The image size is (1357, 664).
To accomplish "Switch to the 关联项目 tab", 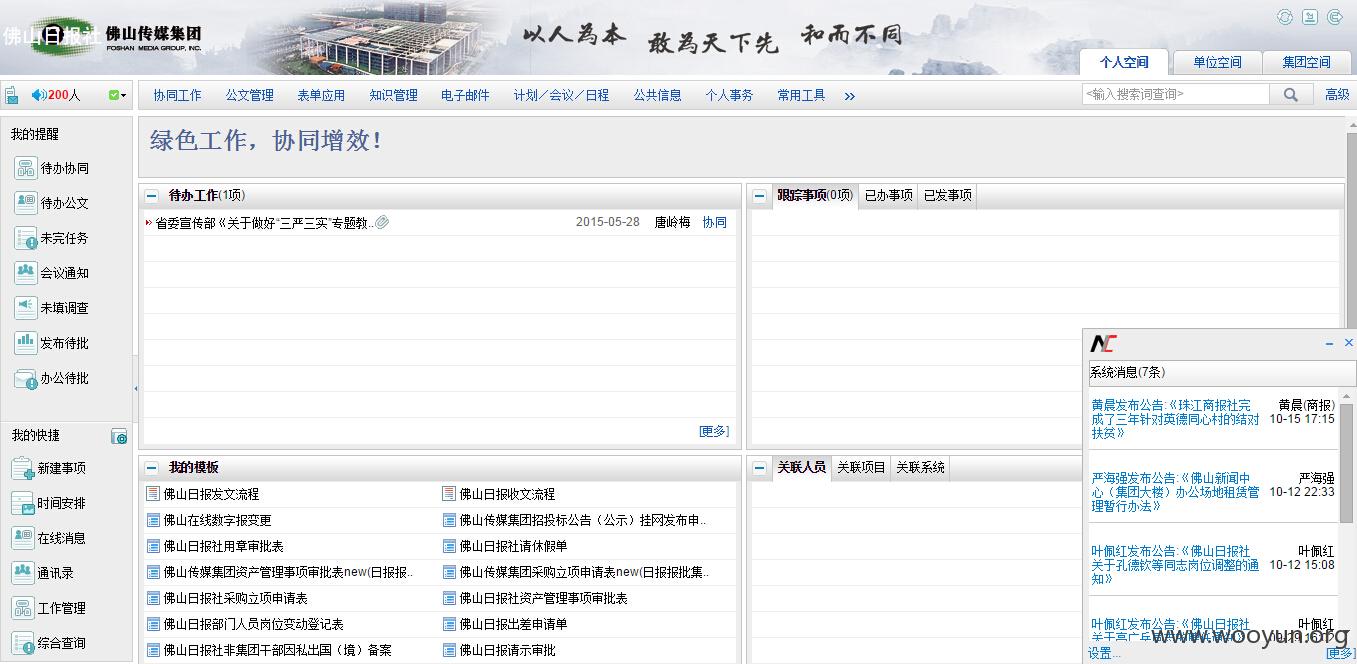I will [x=861, y=467].
